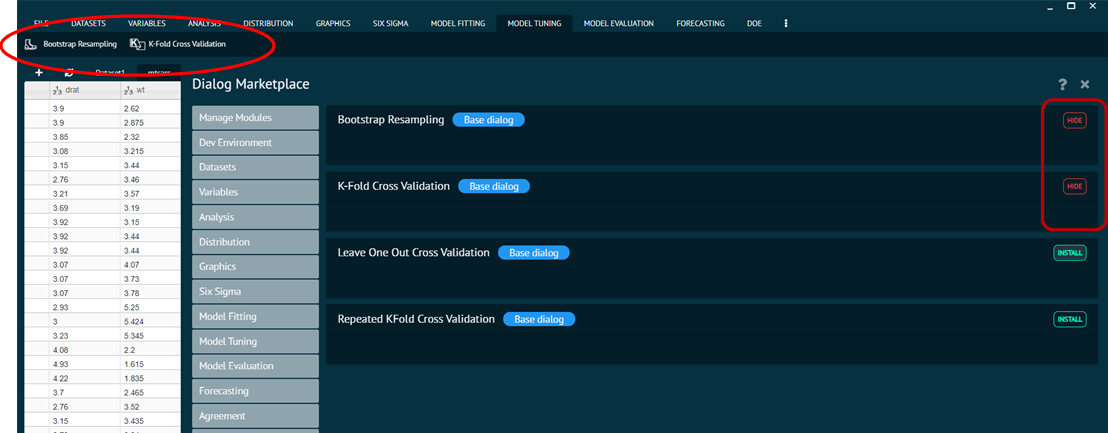Hide the Bootstrap Resampling dialog

(1074, 121)
